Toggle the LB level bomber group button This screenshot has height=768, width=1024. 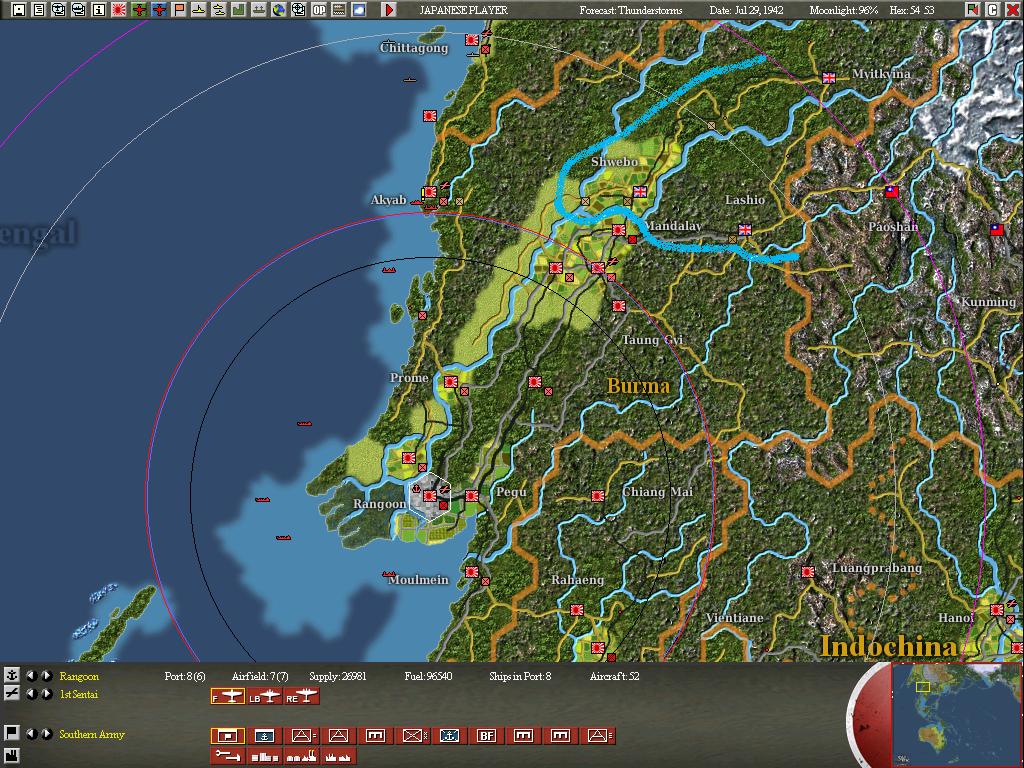[264, 697]
